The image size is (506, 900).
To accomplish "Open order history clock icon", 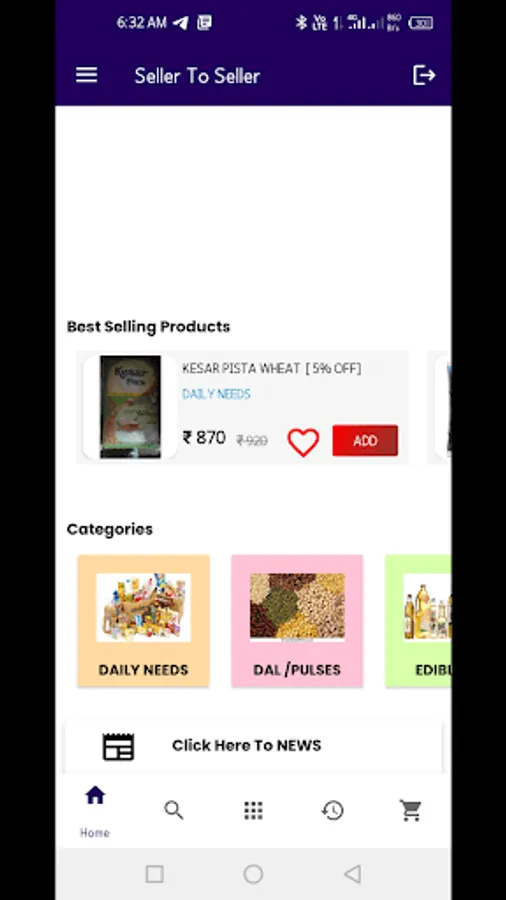I will [332, 810].
